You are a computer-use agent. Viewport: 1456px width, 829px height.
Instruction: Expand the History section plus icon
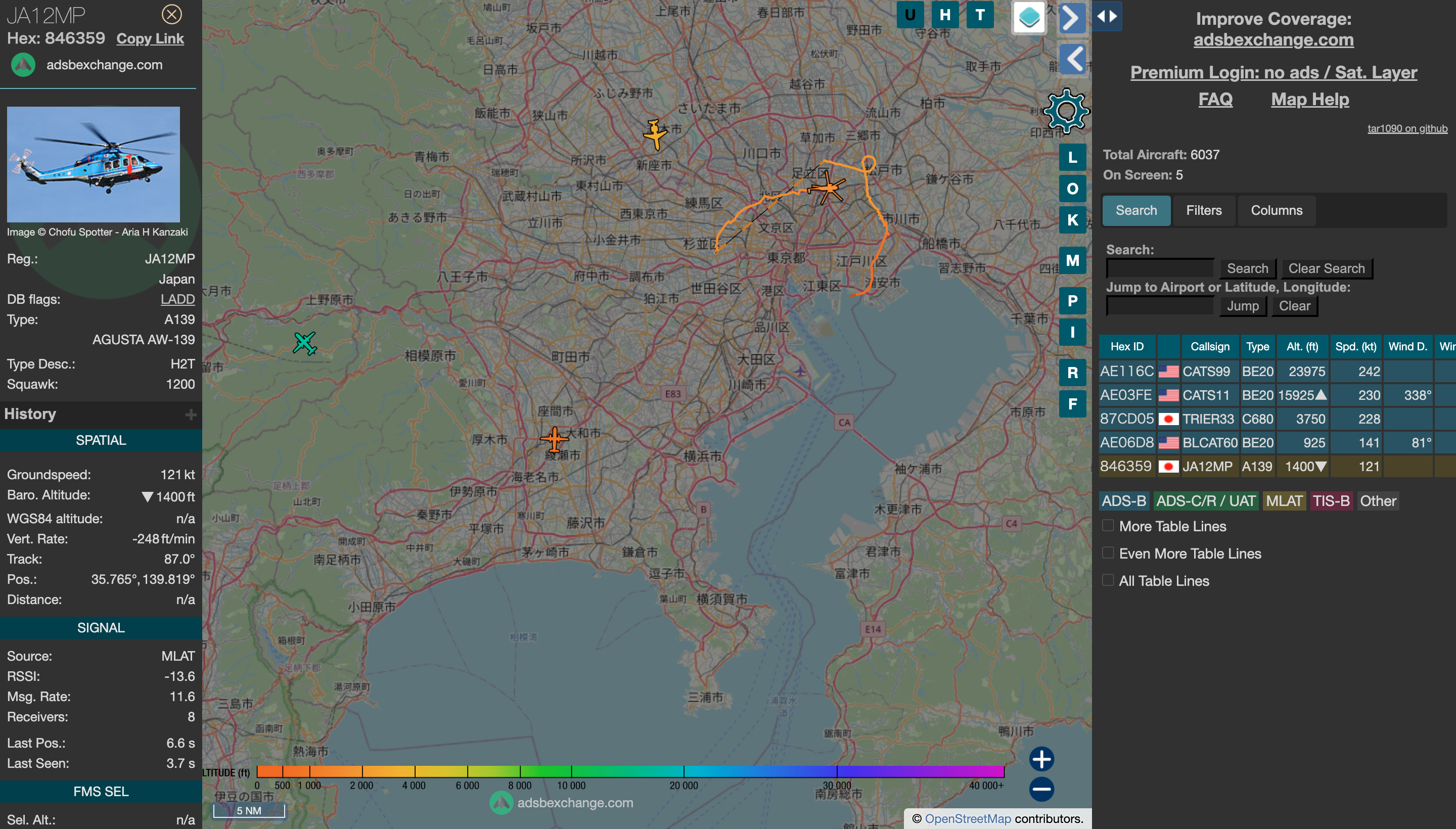[191, 414]
